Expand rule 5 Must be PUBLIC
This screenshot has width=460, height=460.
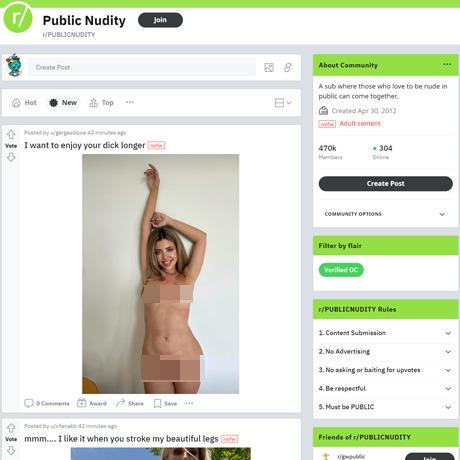[385, 407]
